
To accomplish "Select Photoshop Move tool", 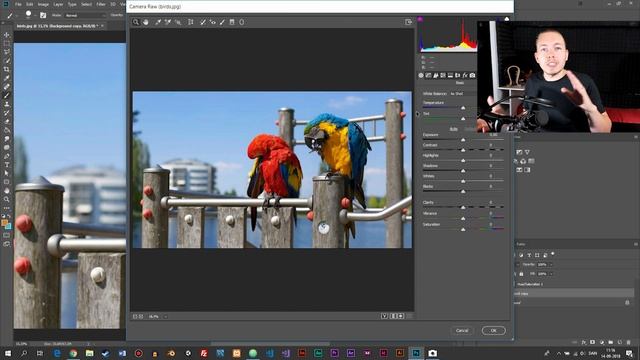I will (7, 35).
